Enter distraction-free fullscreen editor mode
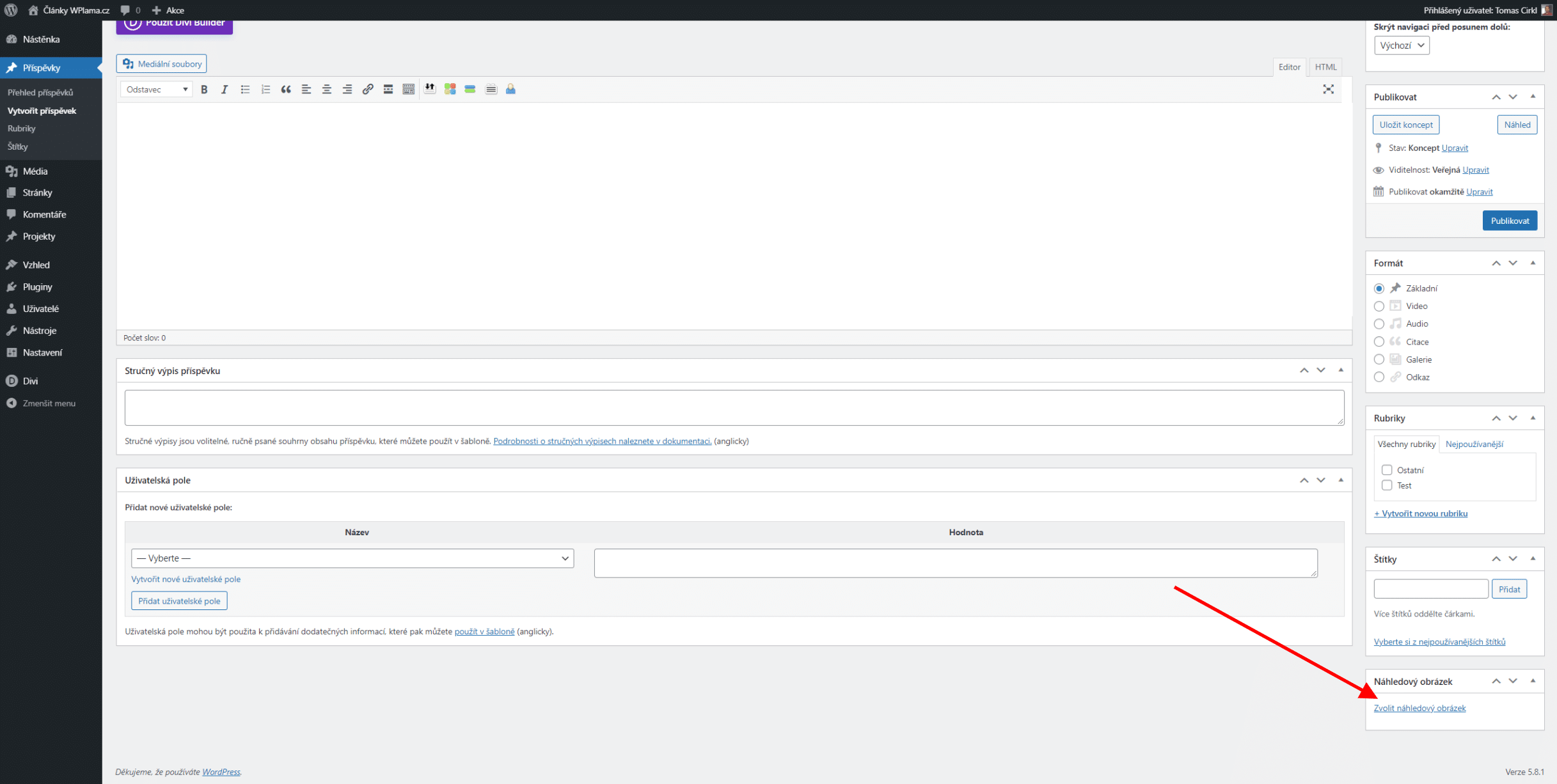 (1329, 90)
